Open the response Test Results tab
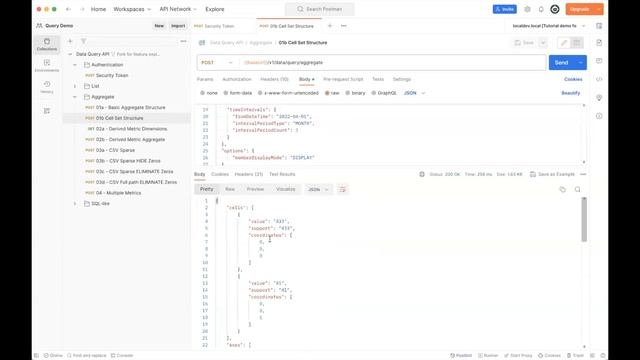640x360 pixels. click(282, 174)
